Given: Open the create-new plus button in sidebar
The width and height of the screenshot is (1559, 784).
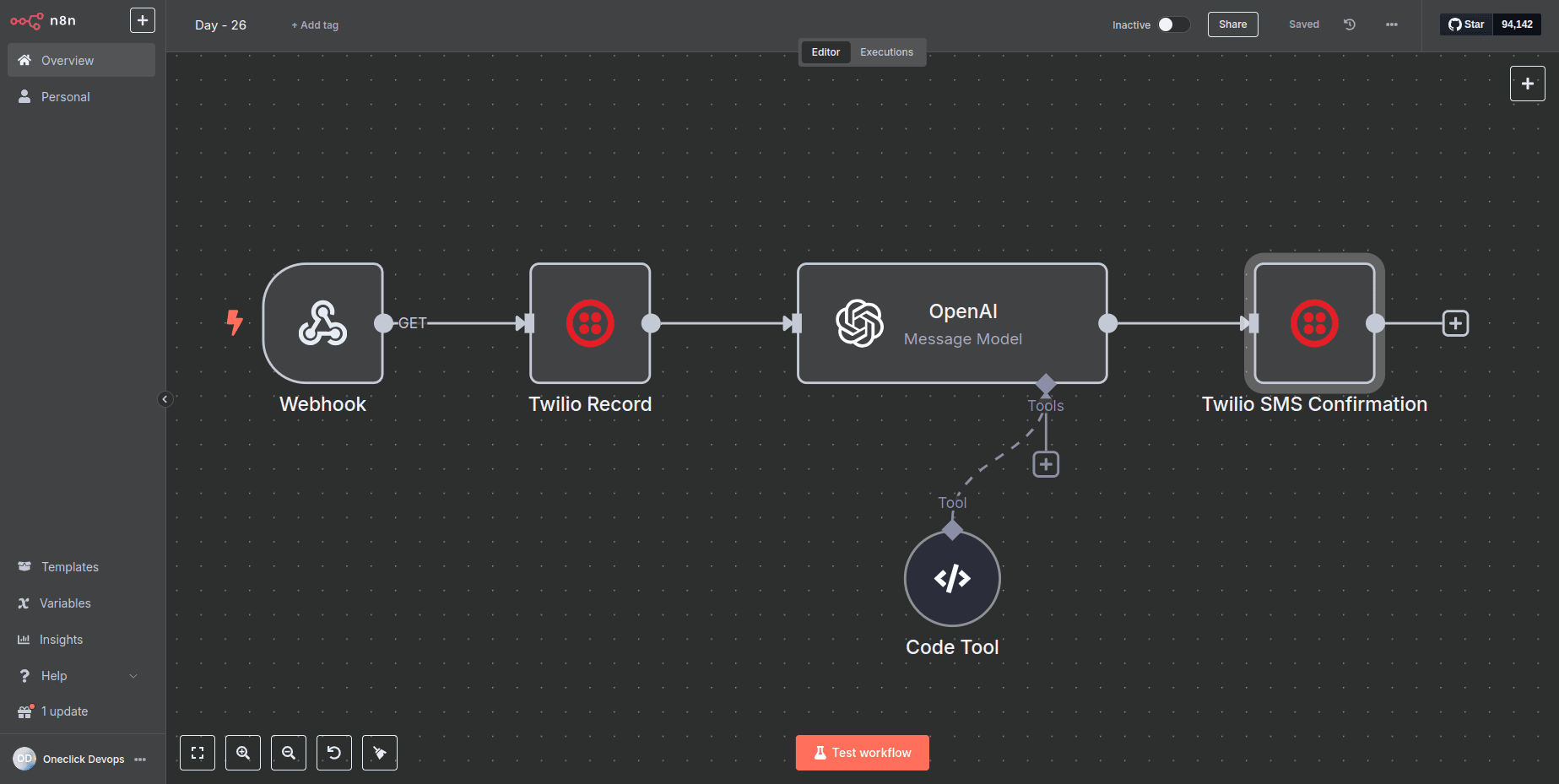Looking at the screenshot, I should pos(143,20).
